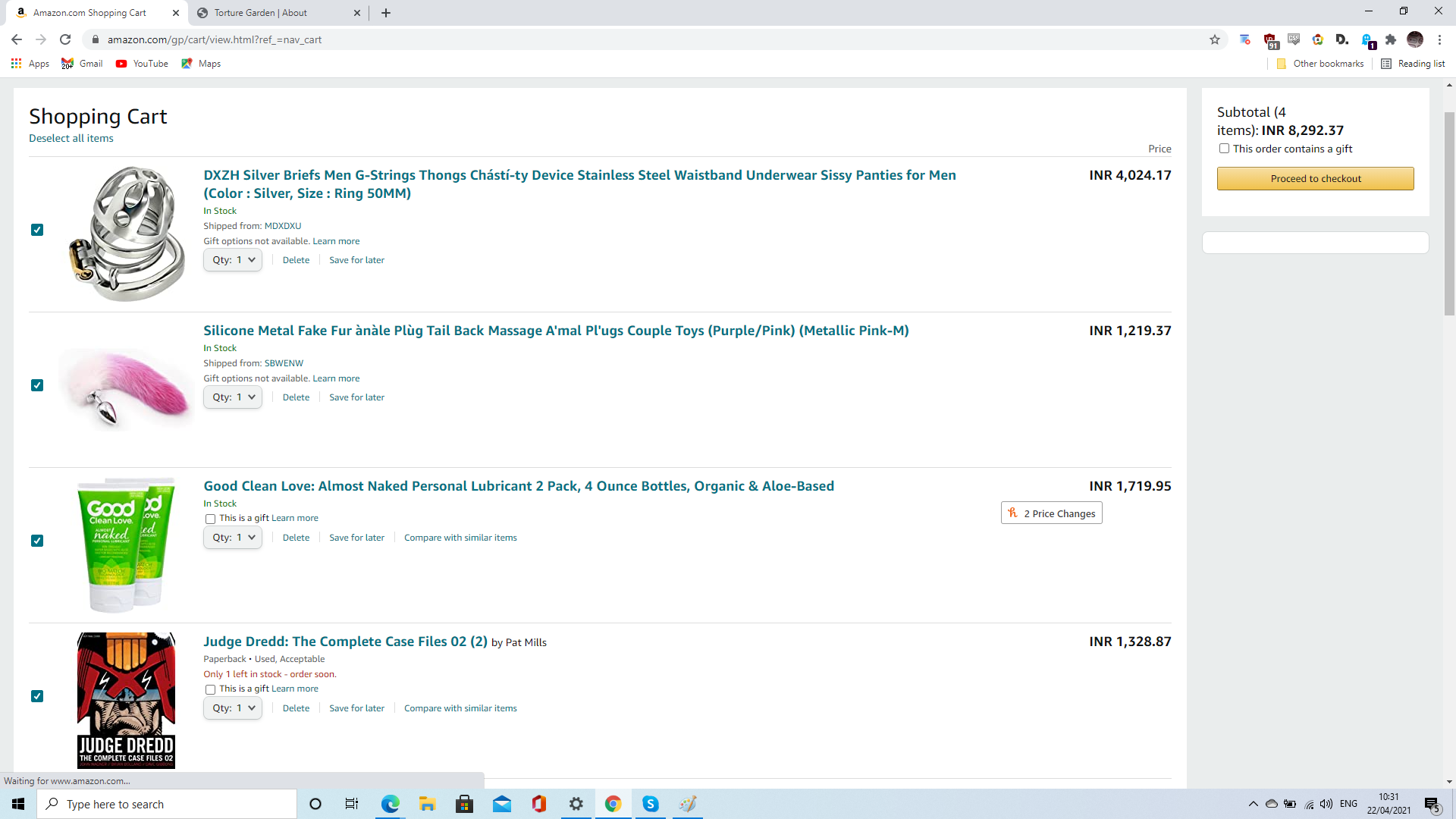1456x819 pixels.
Task: Uncheck the Judge Dredd item checkbox
Action: tap(37, 696)
